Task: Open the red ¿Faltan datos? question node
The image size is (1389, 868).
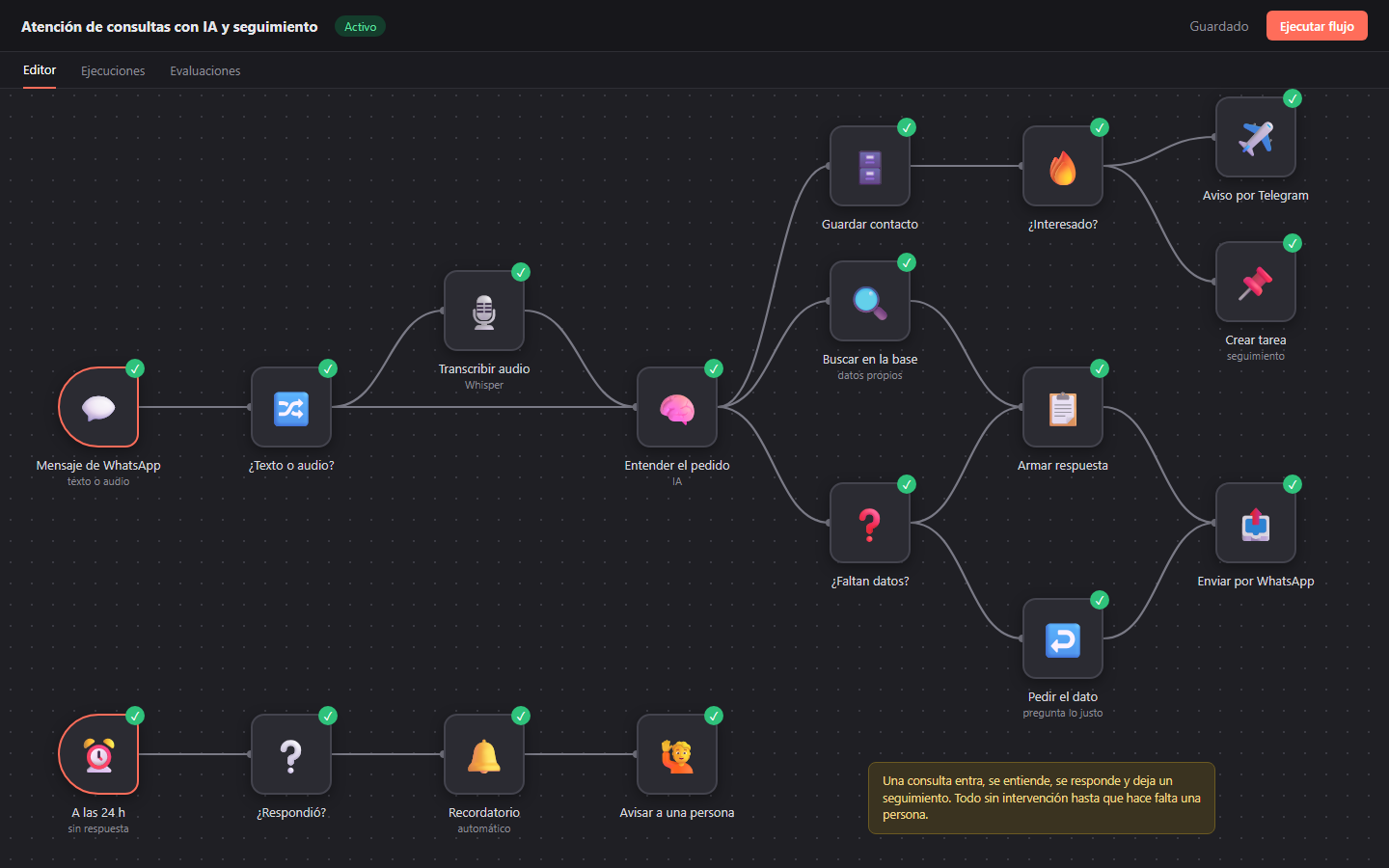Action: [870, 523]
